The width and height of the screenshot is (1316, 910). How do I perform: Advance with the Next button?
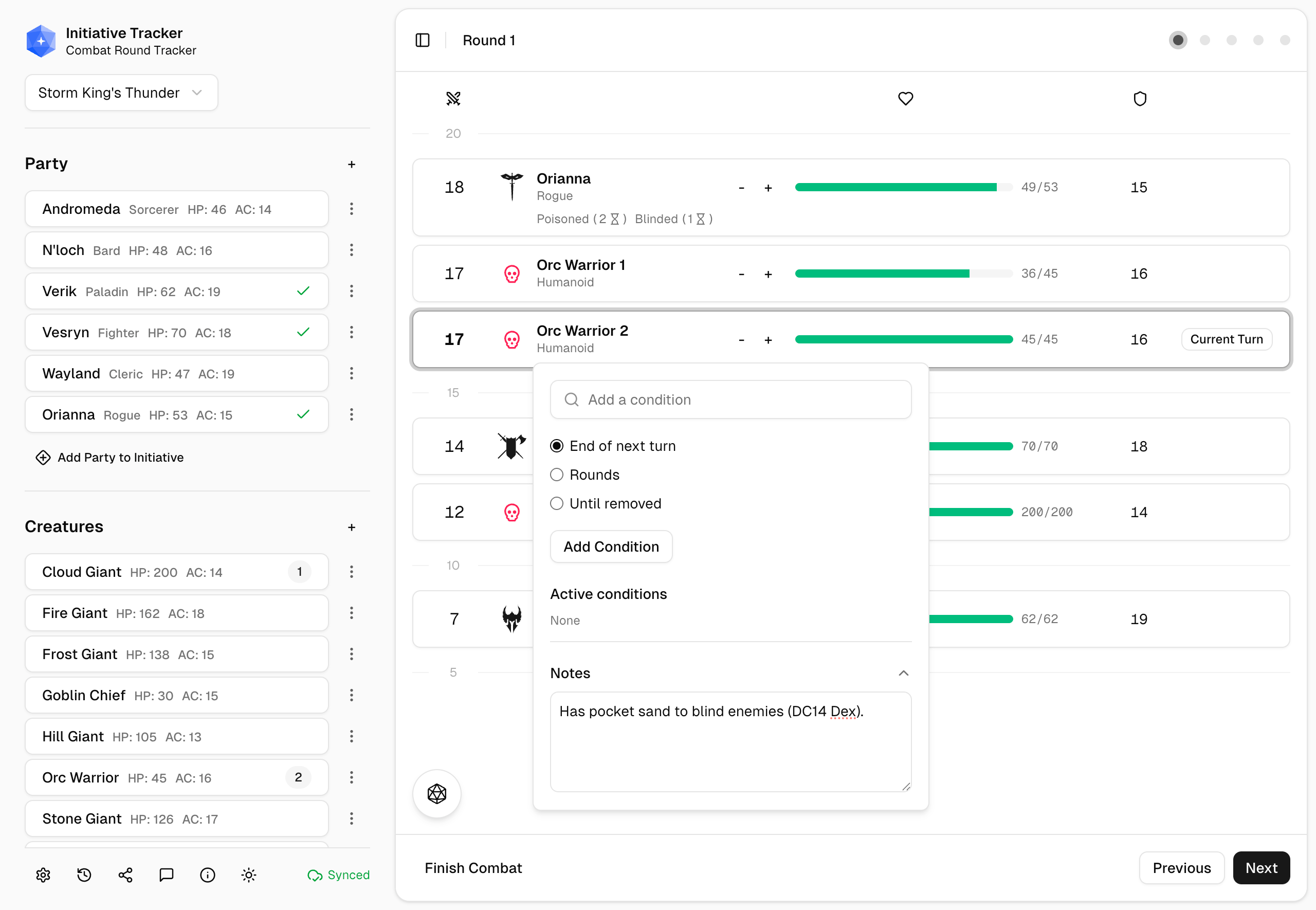tap(1260, 867)
